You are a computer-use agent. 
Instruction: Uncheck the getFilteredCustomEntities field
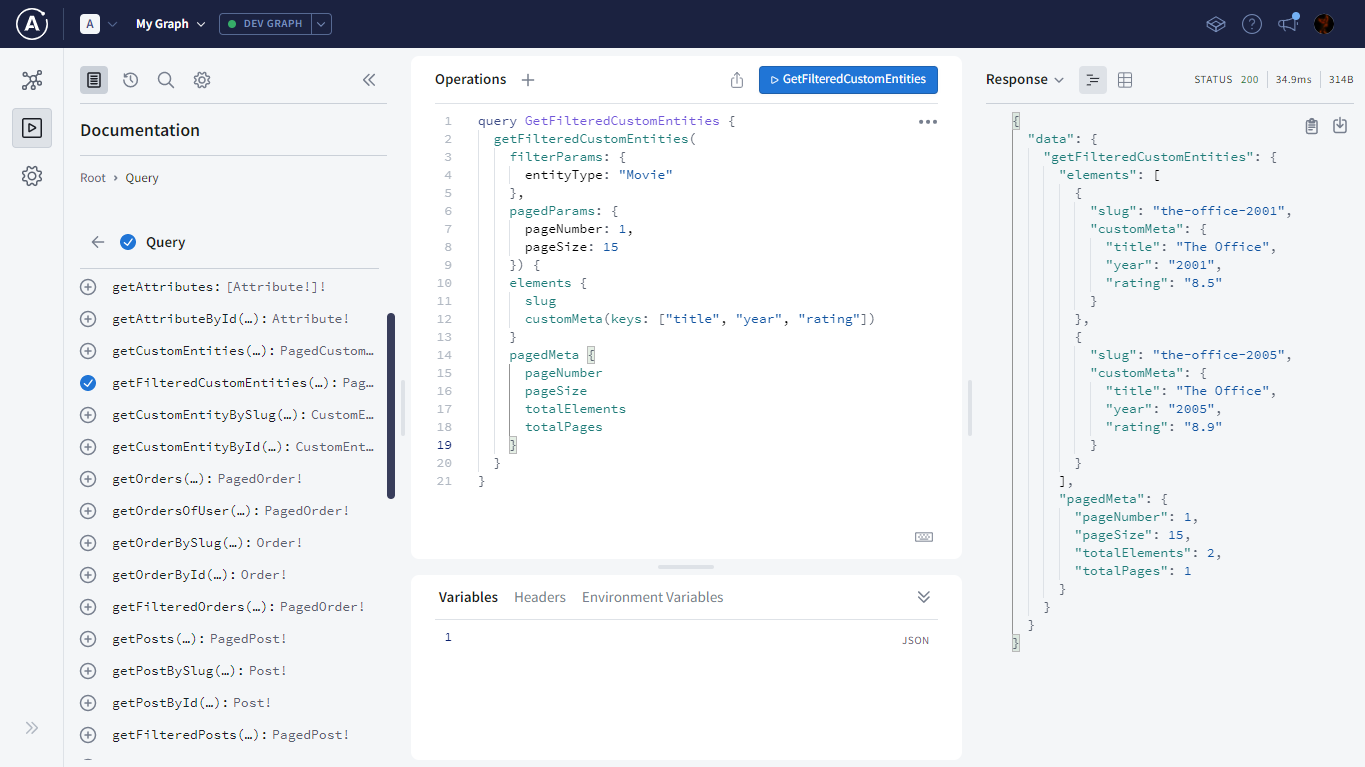pyautogui.click(x=88, y=383)
